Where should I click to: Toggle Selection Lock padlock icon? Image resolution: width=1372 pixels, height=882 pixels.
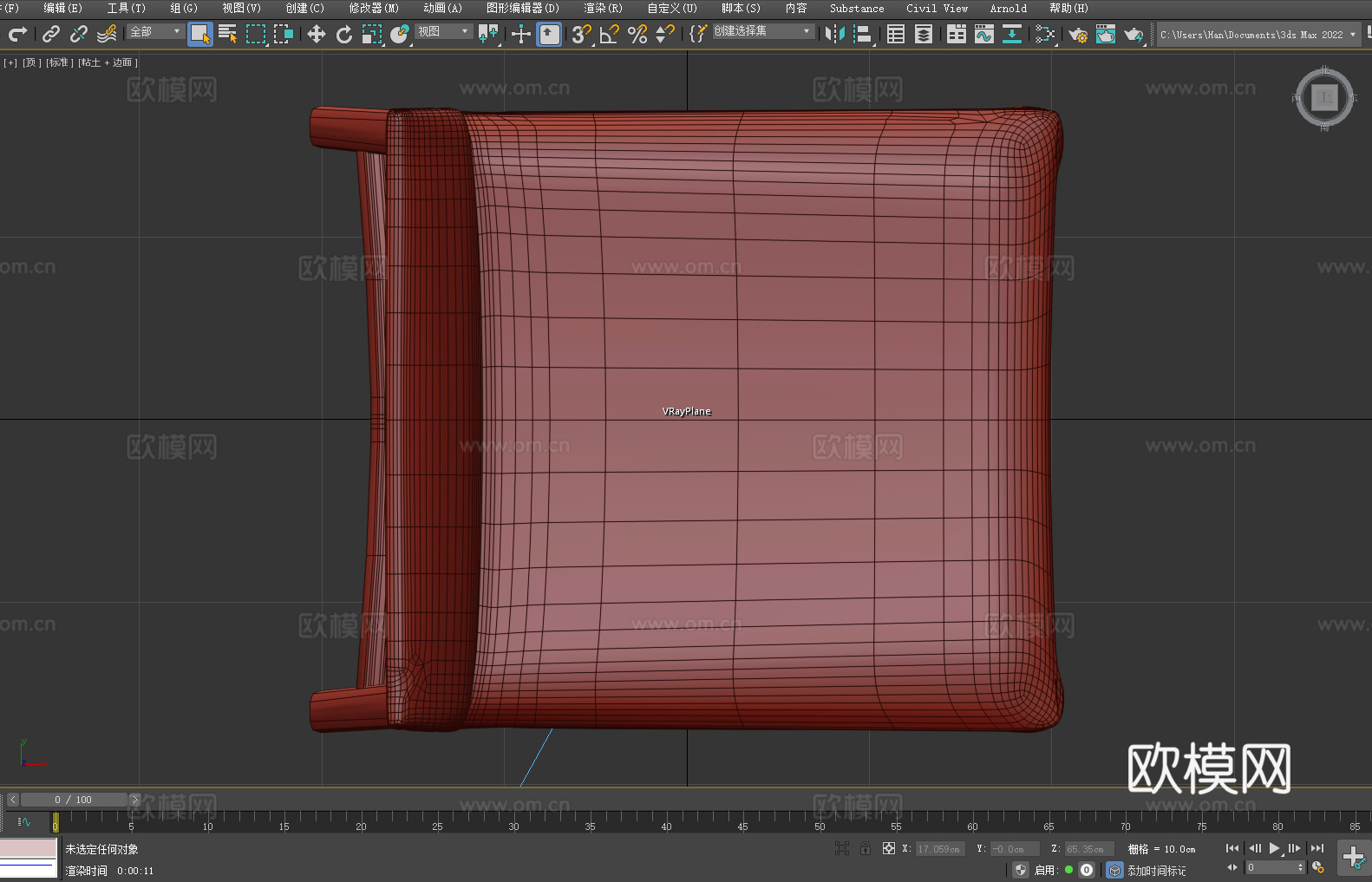[x=866, y=848]
